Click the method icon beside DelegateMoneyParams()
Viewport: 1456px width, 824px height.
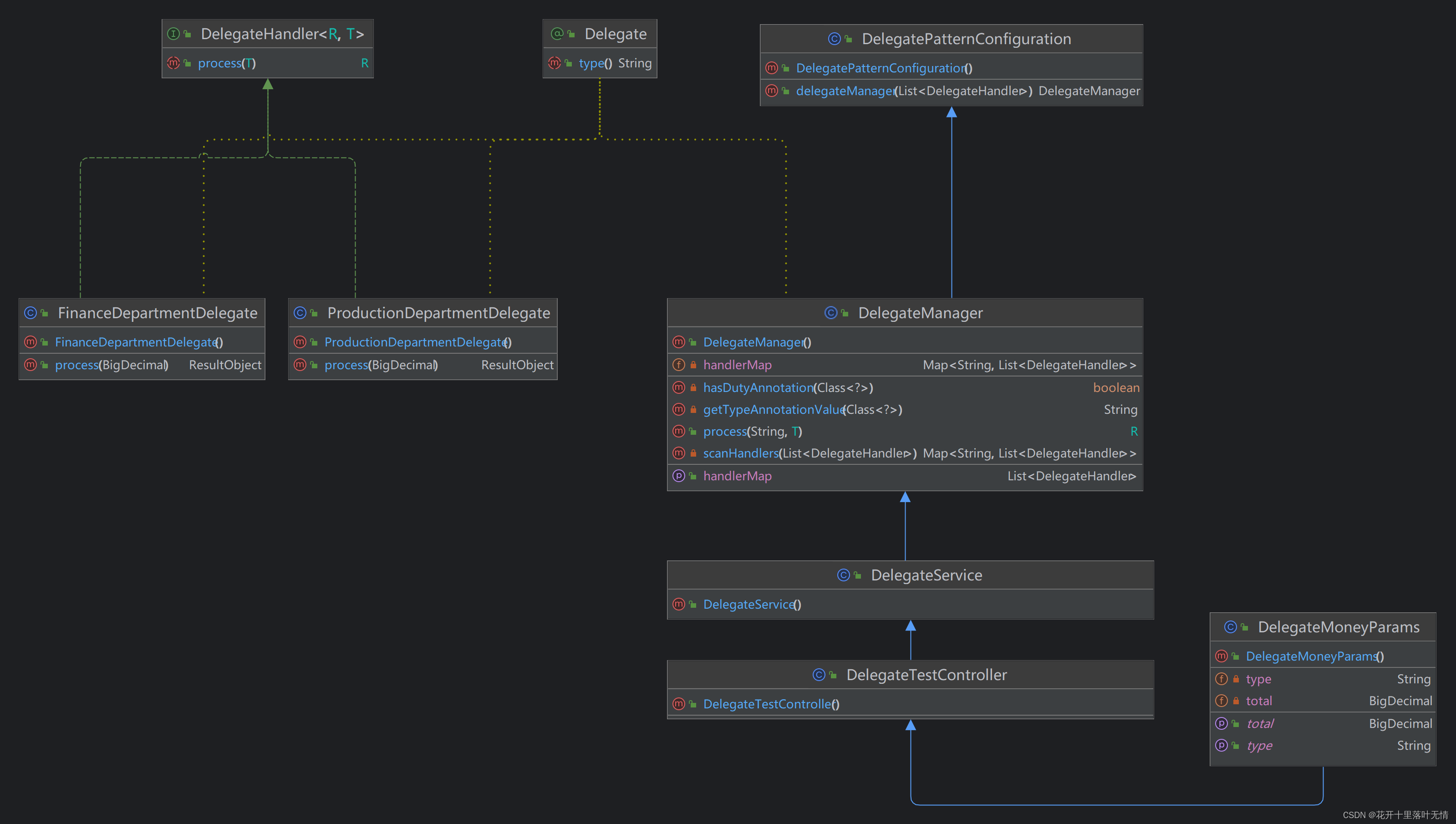pos(1221,656)
